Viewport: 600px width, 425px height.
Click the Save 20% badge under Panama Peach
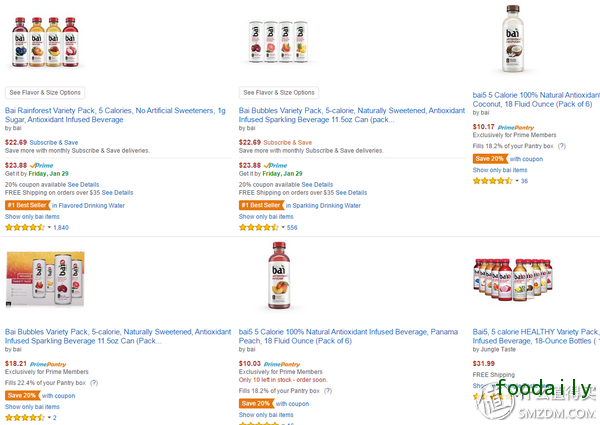point(256,403)
